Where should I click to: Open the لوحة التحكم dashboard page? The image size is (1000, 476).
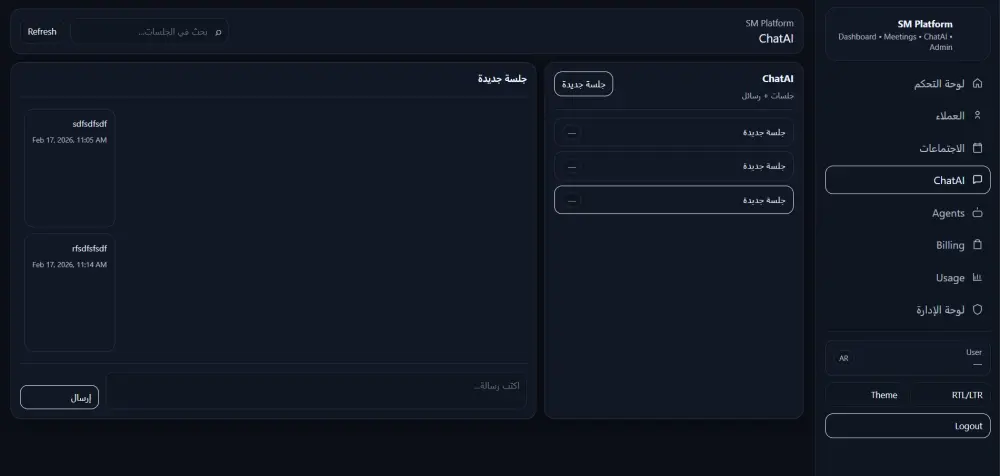click(939, 84)
